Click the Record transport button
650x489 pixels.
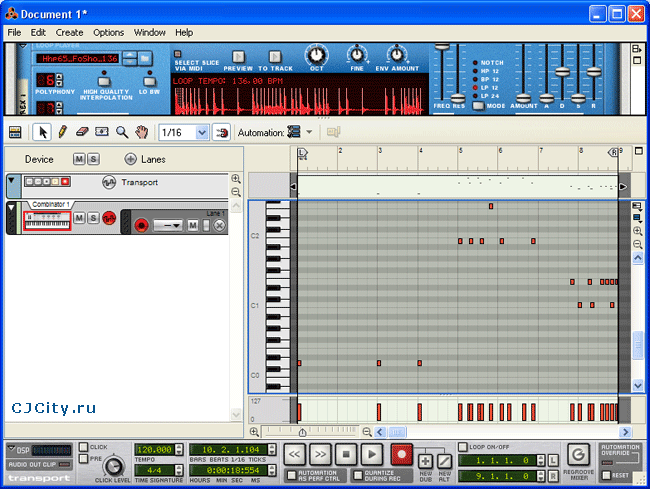[x=402, y=455]
